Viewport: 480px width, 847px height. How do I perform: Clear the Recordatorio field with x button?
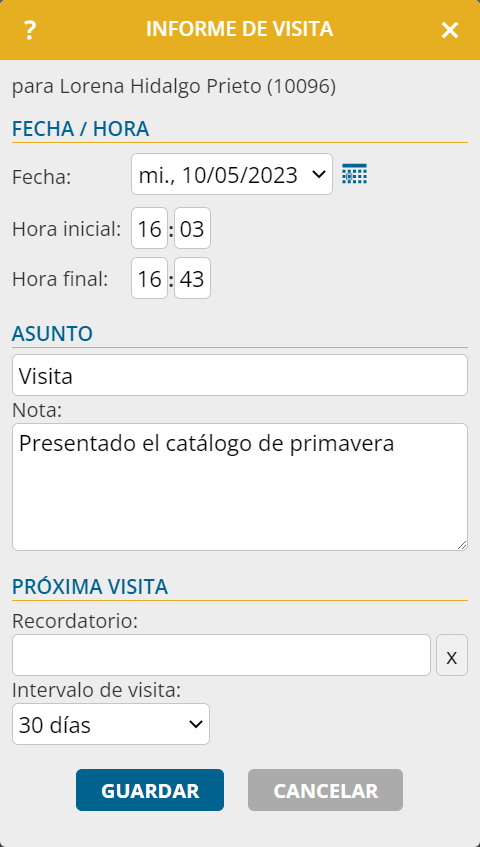(x=452, y=655)
